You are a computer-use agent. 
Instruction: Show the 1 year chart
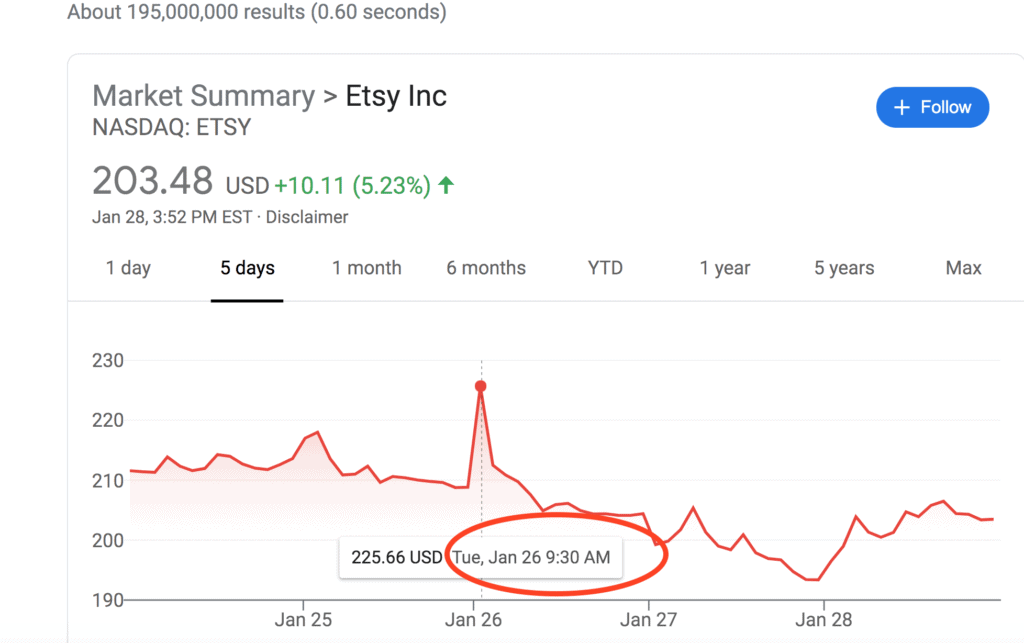(725, 268)
